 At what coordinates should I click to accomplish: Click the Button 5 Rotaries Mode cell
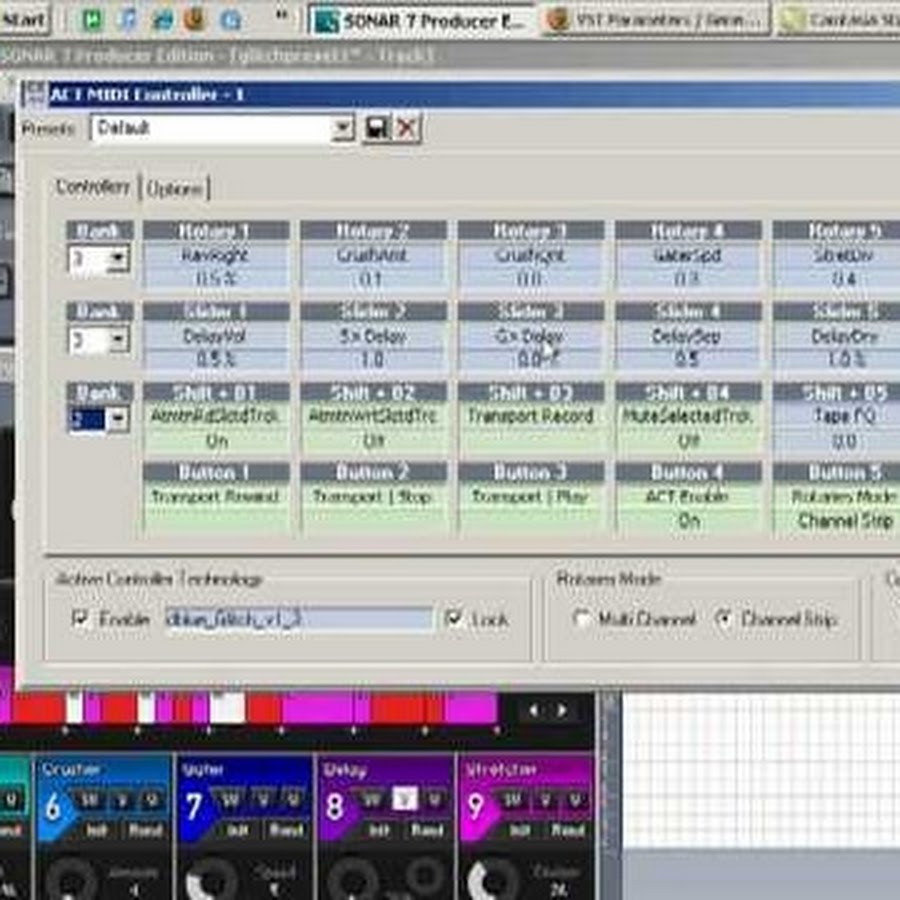838,507
